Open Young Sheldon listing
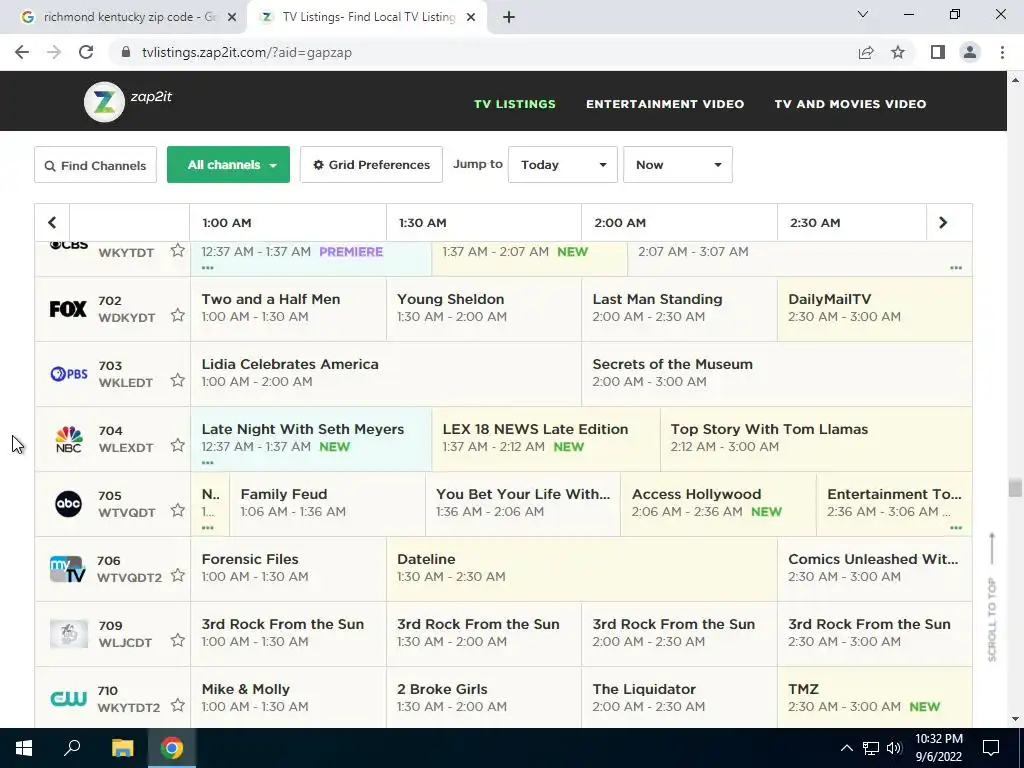The height and width of the screenshot is (768, 1024). point(484,308)
